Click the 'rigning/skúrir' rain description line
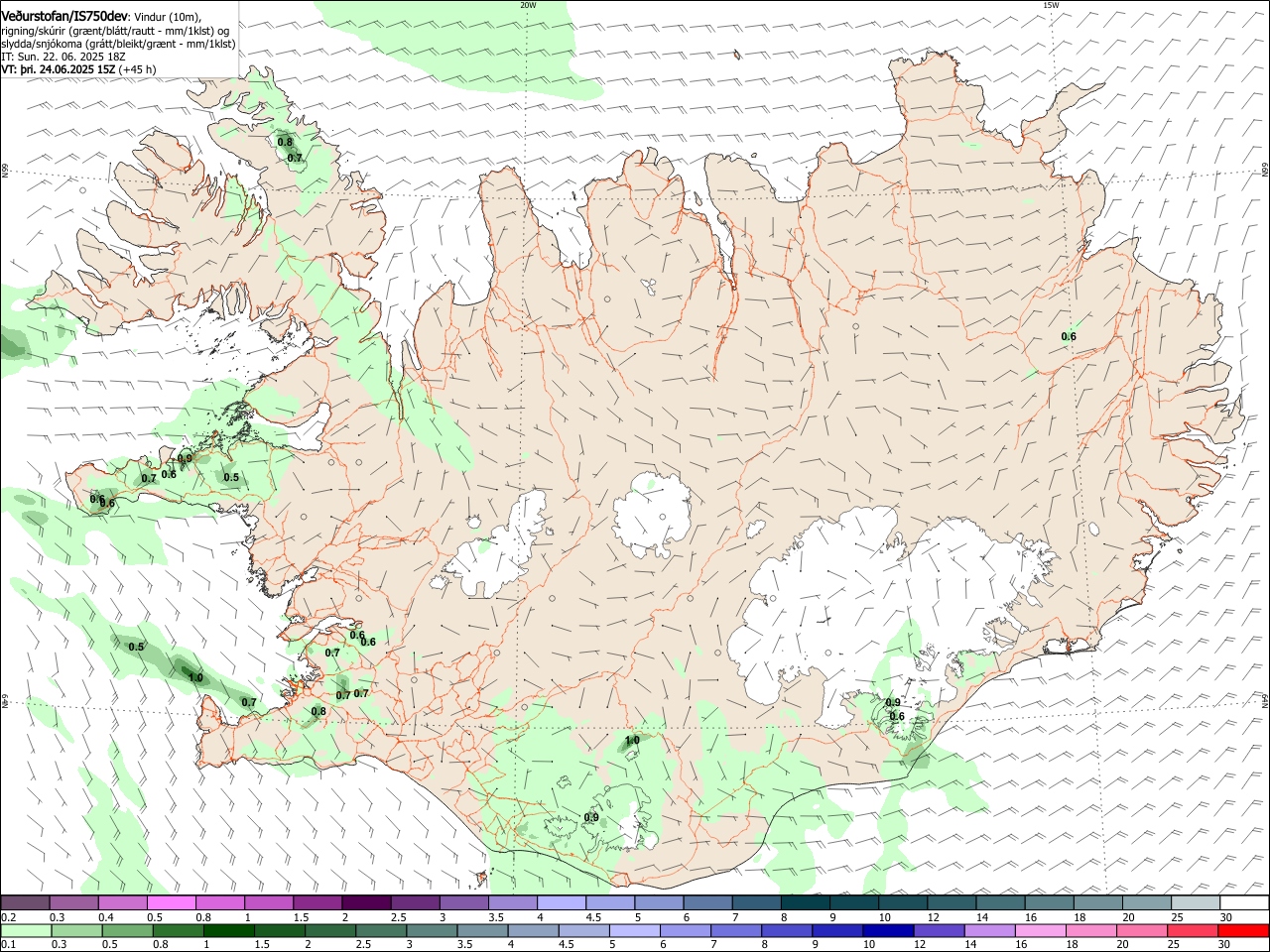The image size is (1270, 952). [x=116, y=30]
